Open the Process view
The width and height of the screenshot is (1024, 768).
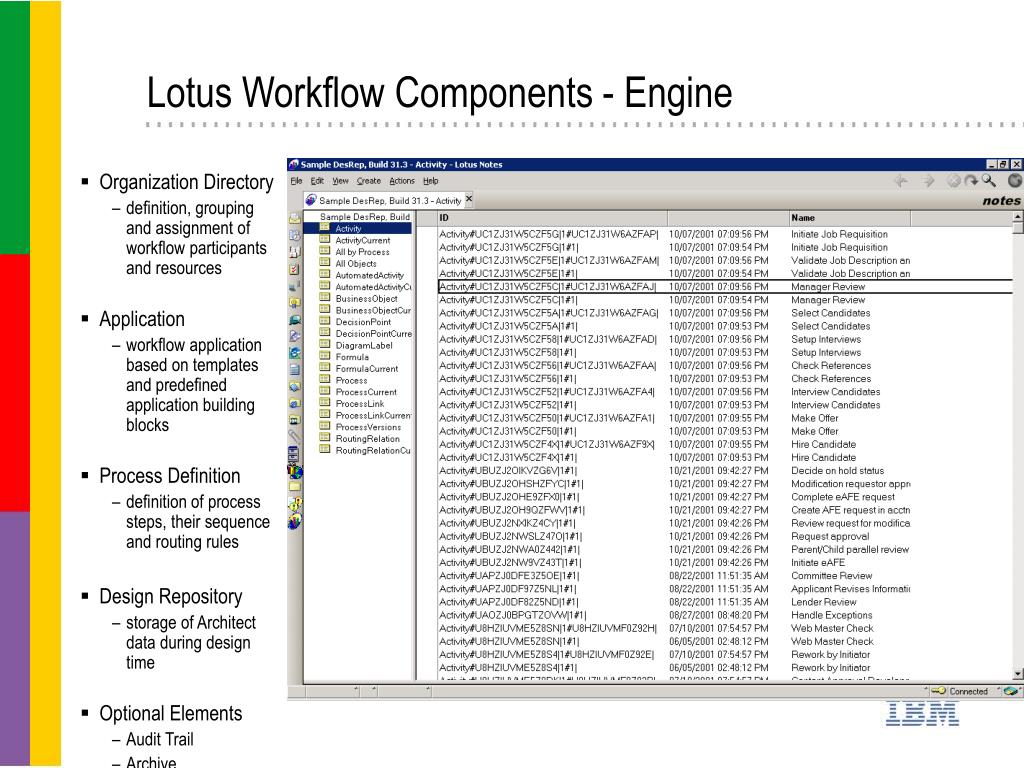351,381
